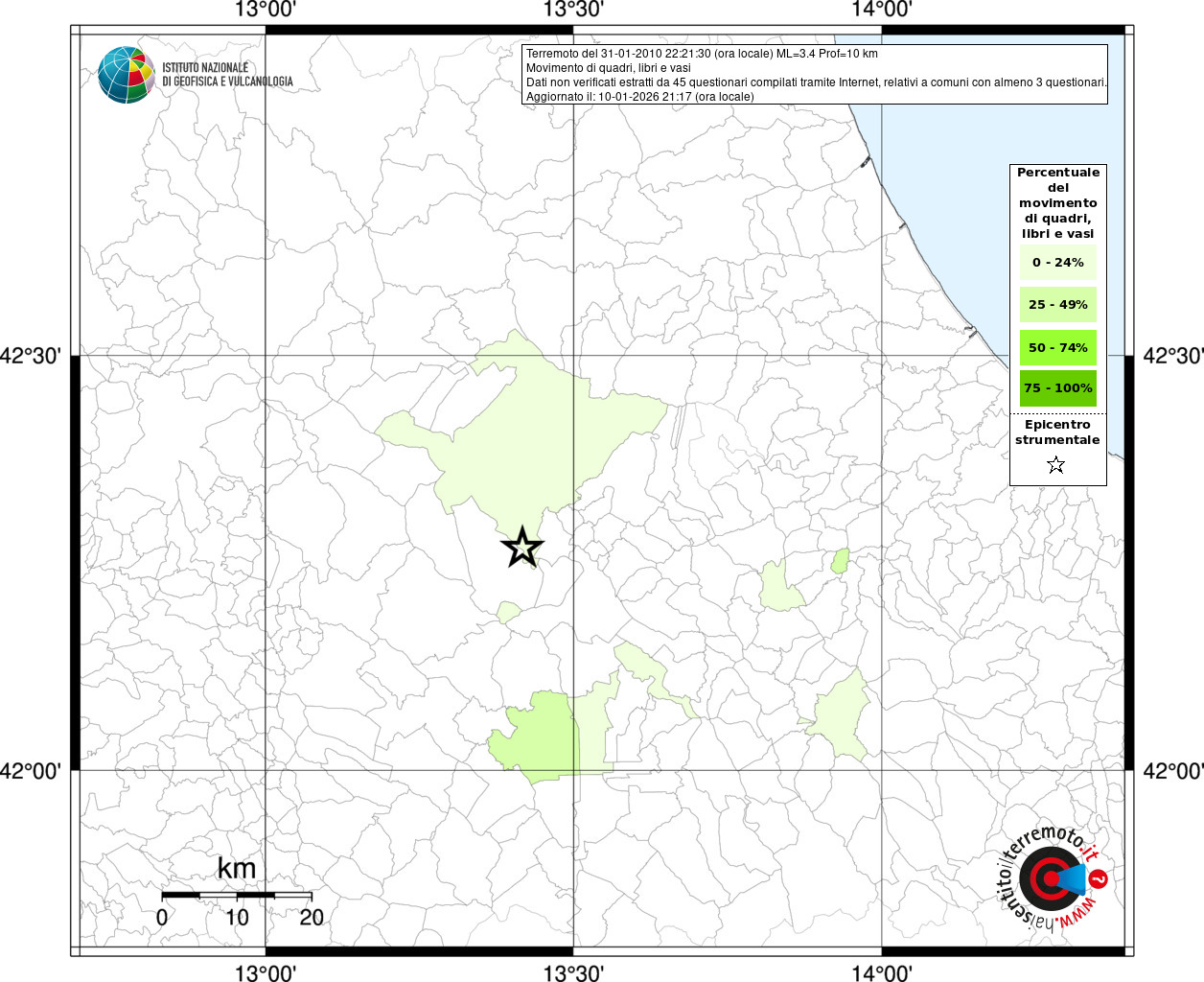
Task: Click the top 14°00' longitude label
Action: (881, 10)
